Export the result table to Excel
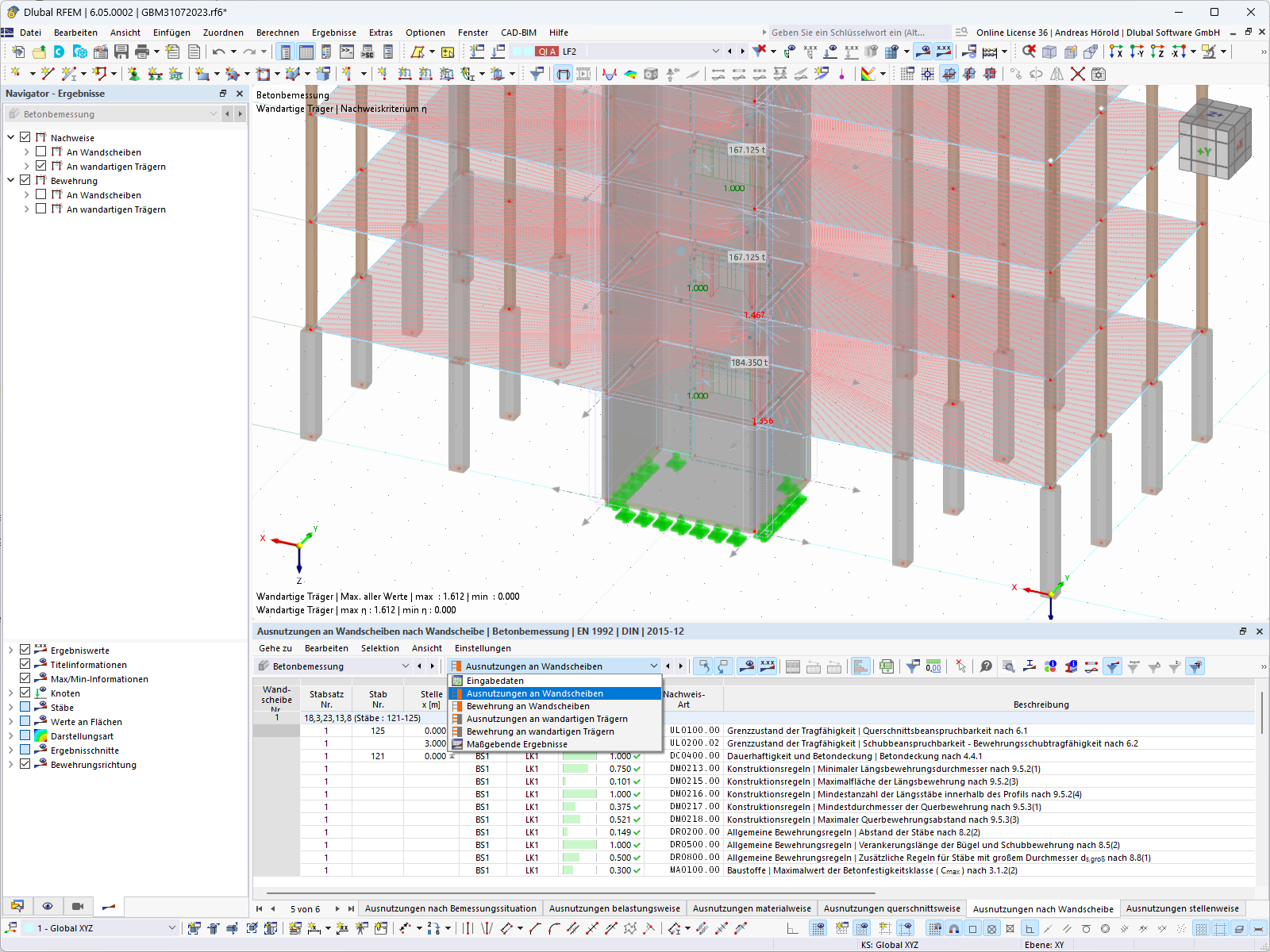This screenshot has height=952, width=1270. click(x=886, y=666)
